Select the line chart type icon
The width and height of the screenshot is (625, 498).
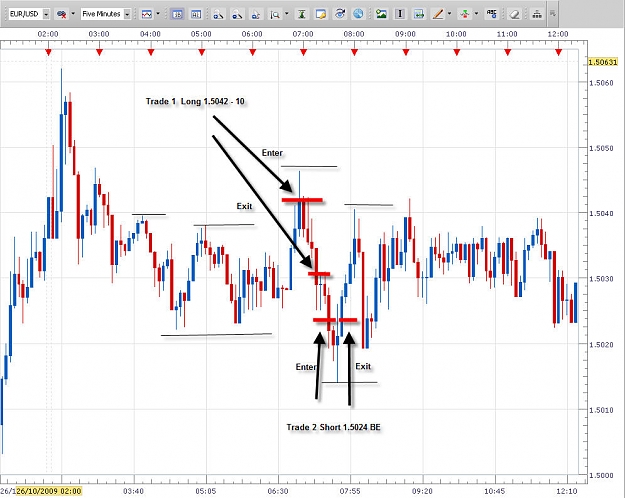[x=147, y=14]
